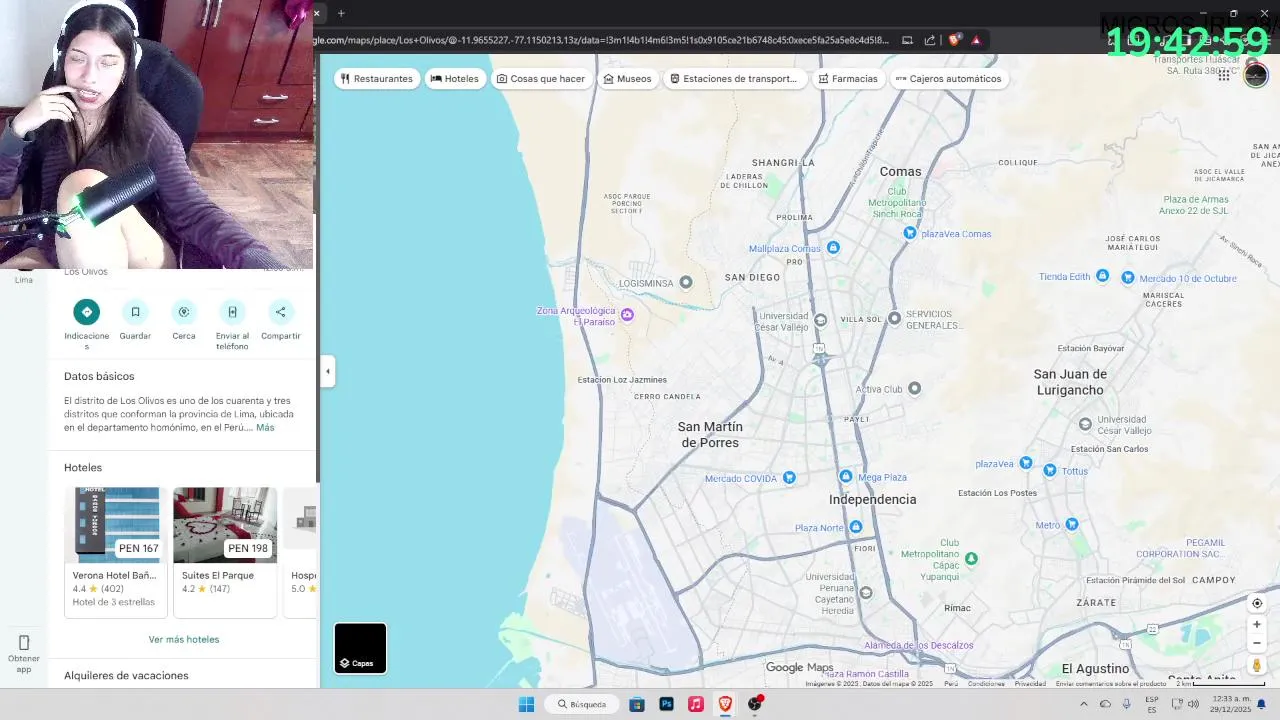The image size is (1280, 720).
Task: Click LOGISMINSA map marker
Action: tap(686, 282)
